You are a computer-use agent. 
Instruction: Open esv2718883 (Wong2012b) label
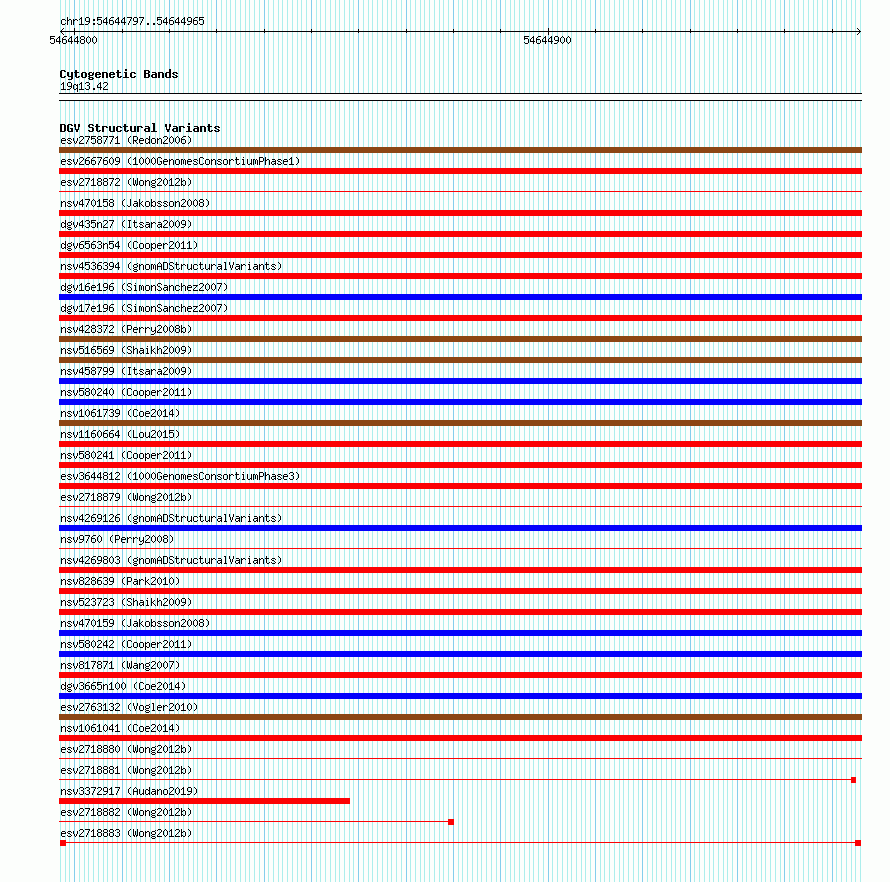pos(126,833)
